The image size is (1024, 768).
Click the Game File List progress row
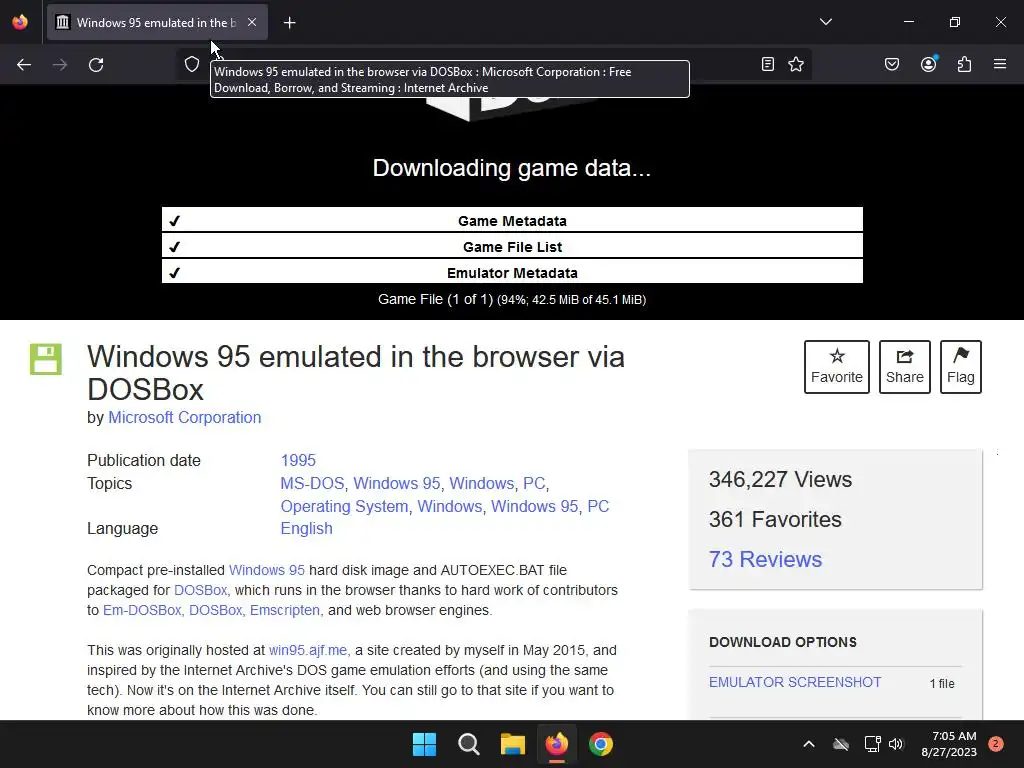click(x=512, y=247)
